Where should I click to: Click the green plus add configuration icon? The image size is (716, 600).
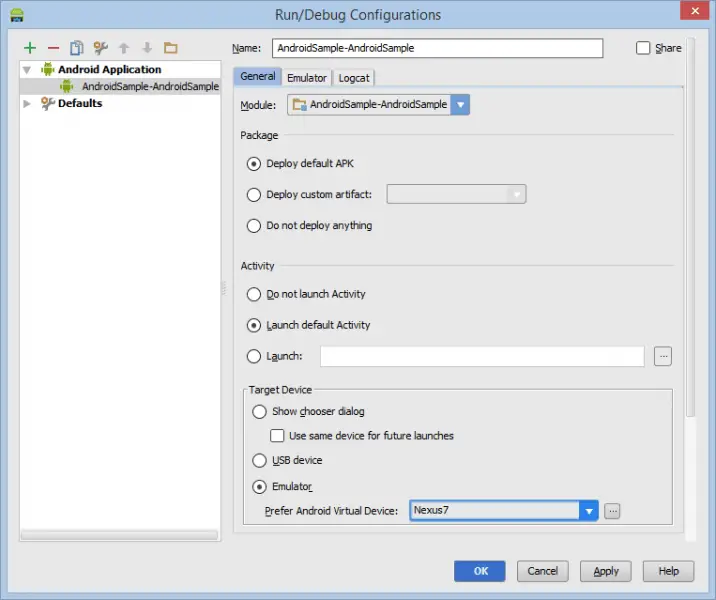[x=30, y=48]
